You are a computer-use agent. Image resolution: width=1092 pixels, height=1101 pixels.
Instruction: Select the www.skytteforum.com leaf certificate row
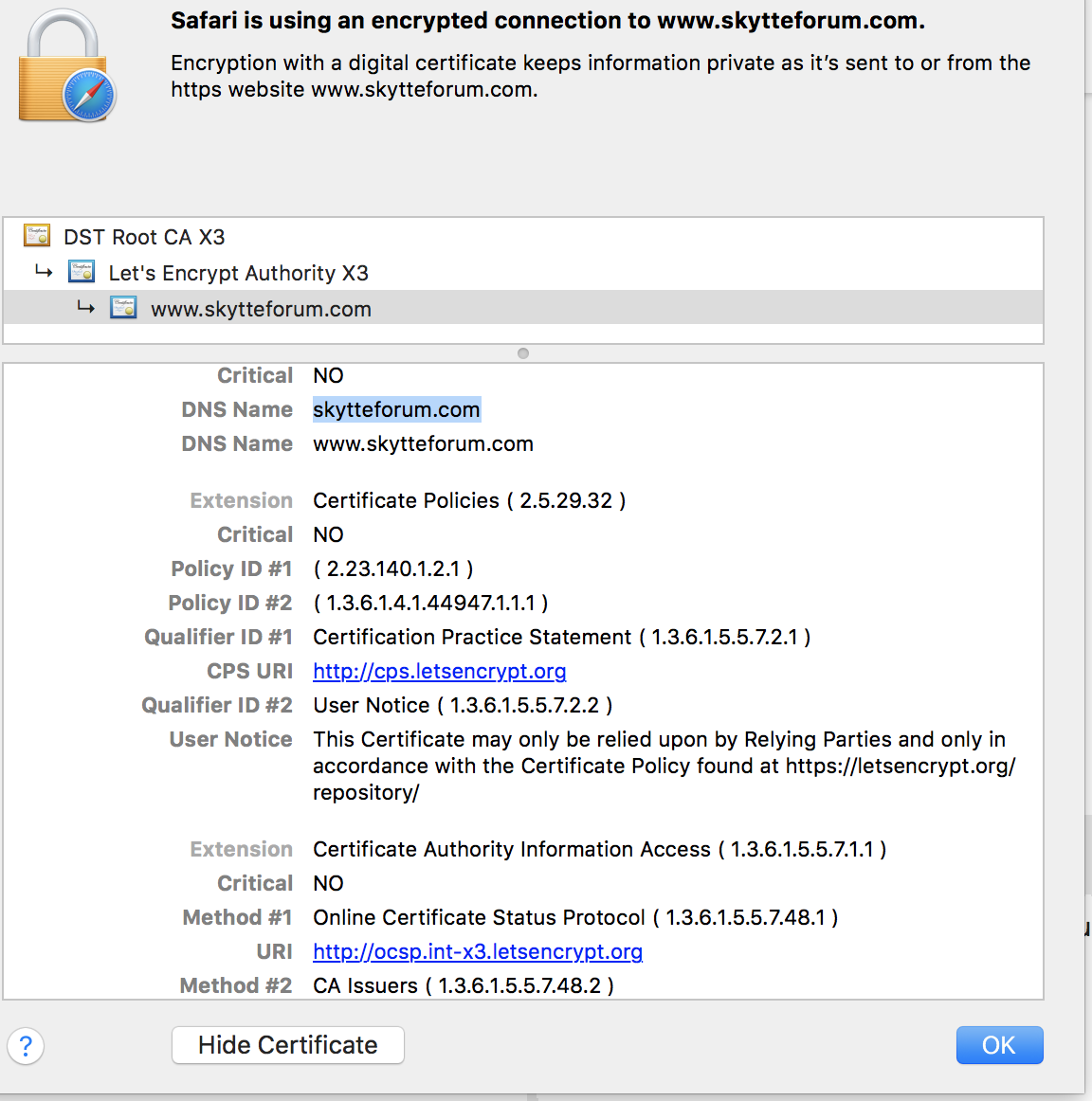(x=261, y=309)
